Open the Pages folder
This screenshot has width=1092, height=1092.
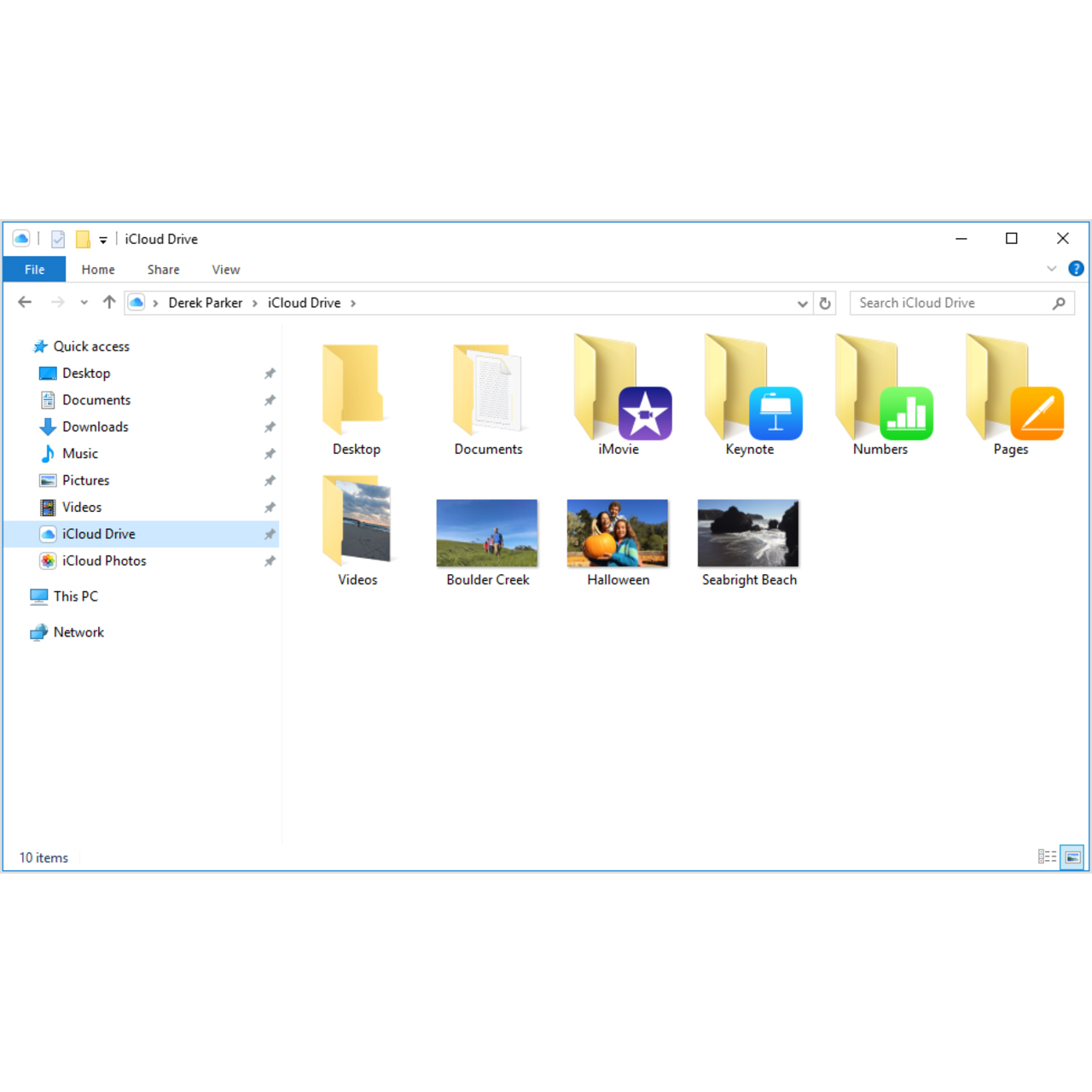(x=1010, y=392)
